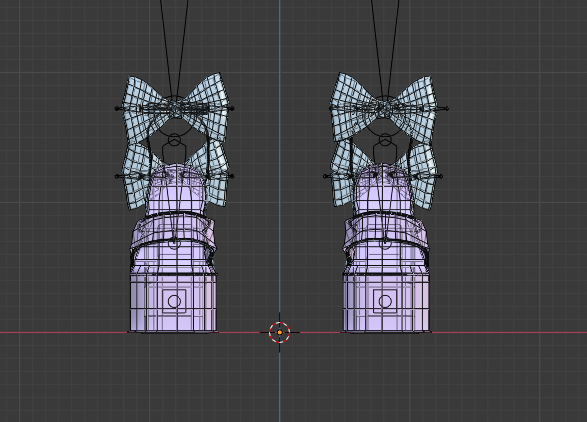Viewport: 587px width, 422px height.
Task: Select the right model's square base block
Action: [x=385, y=302]
